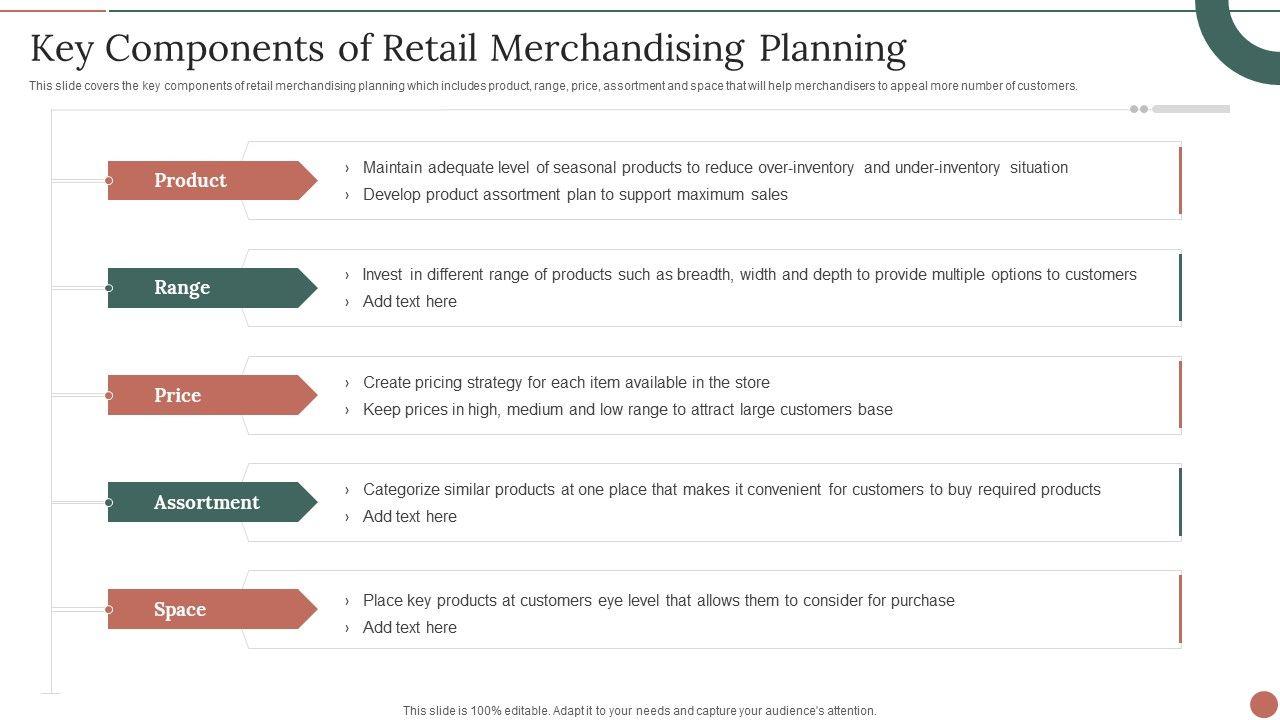Click the connector dot beside Space
Screen dimensions: 1280x720
coord(108,609)
